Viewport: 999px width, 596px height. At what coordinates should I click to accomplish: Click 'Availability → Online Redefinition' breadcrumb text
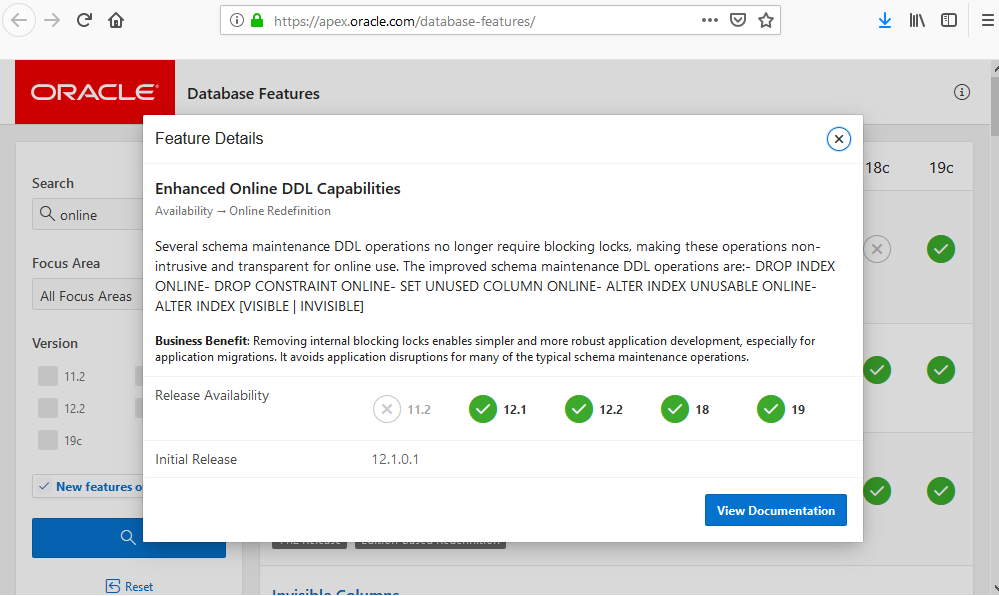[243, 211]
